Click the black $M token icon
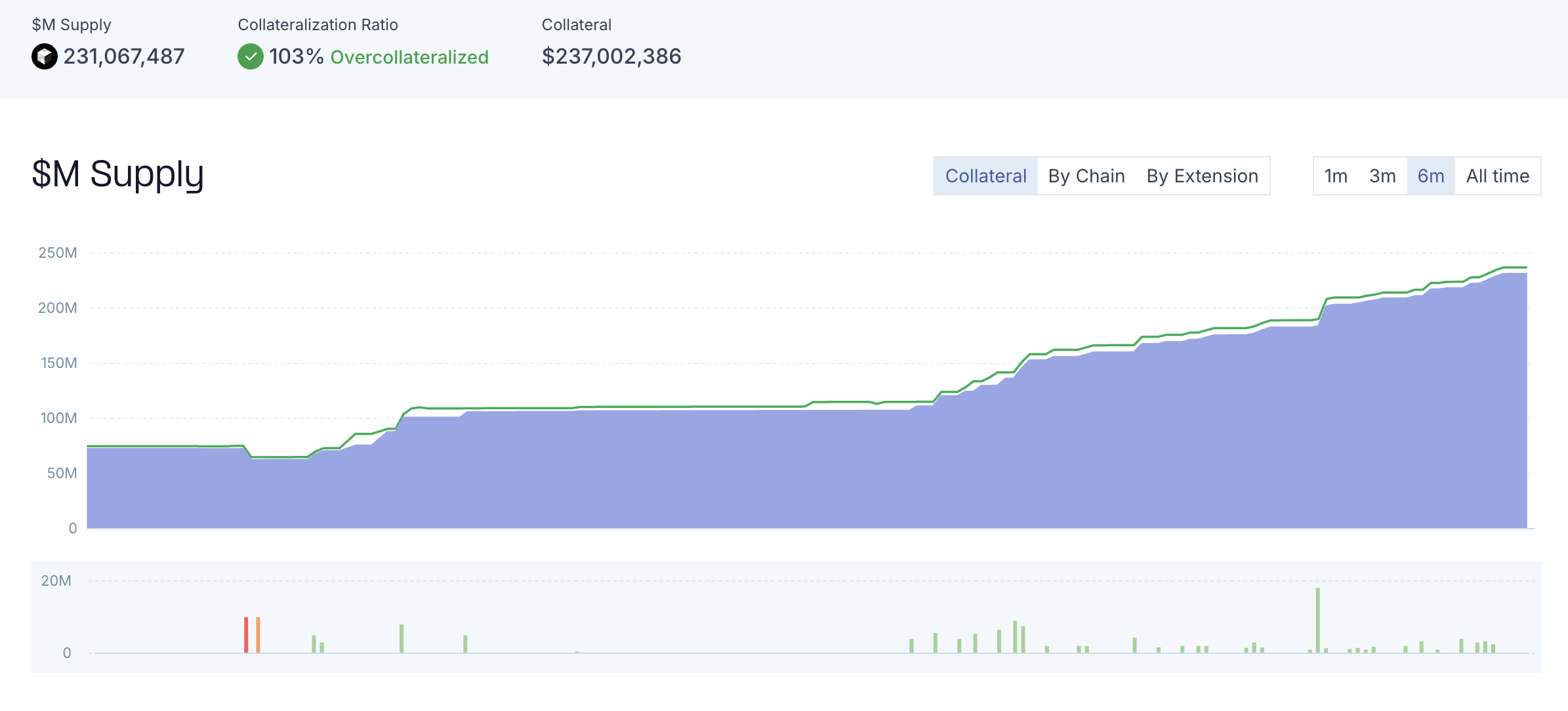 (45, 56)
